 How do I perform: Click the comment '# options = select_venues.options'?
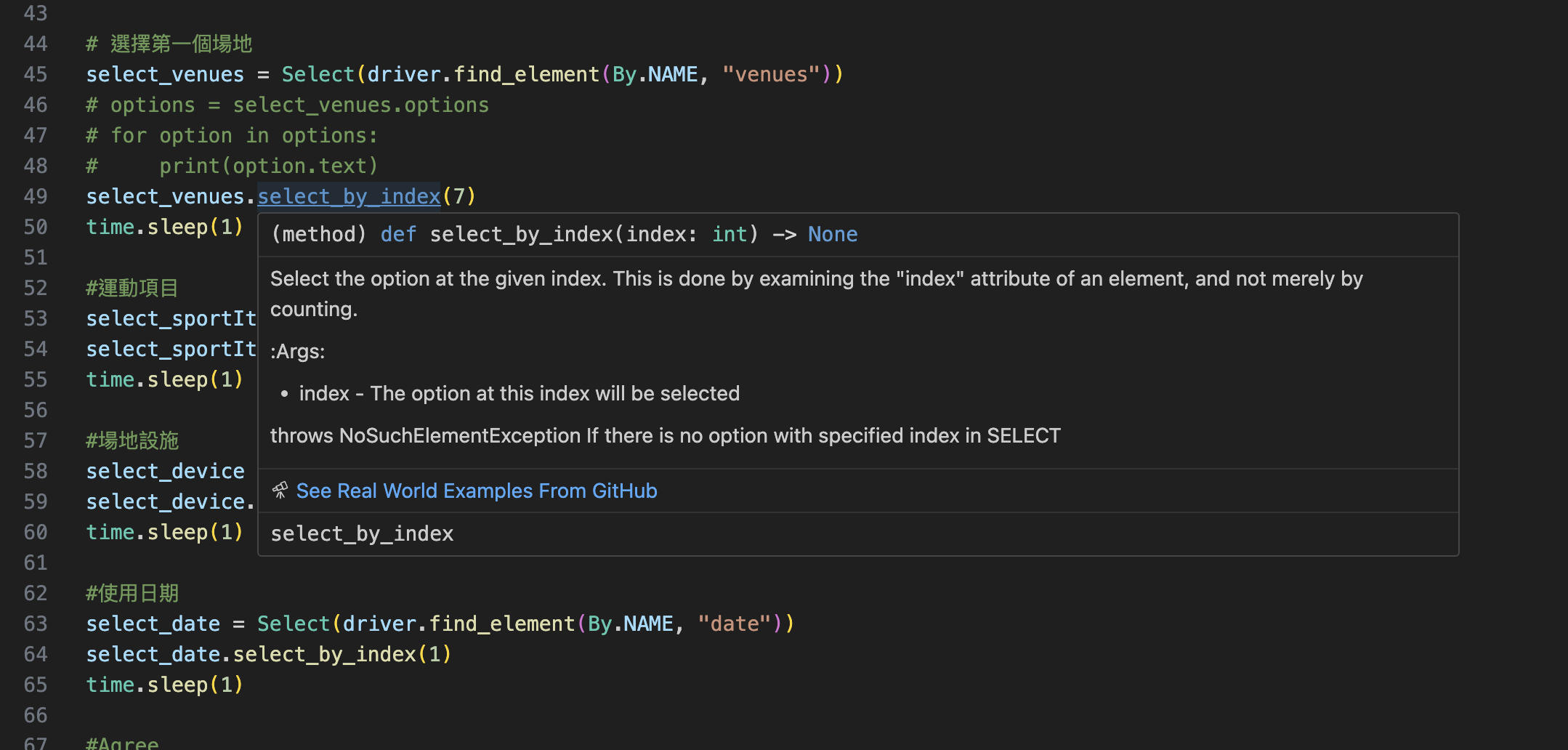pyautogui.click(x=288, y=105)
